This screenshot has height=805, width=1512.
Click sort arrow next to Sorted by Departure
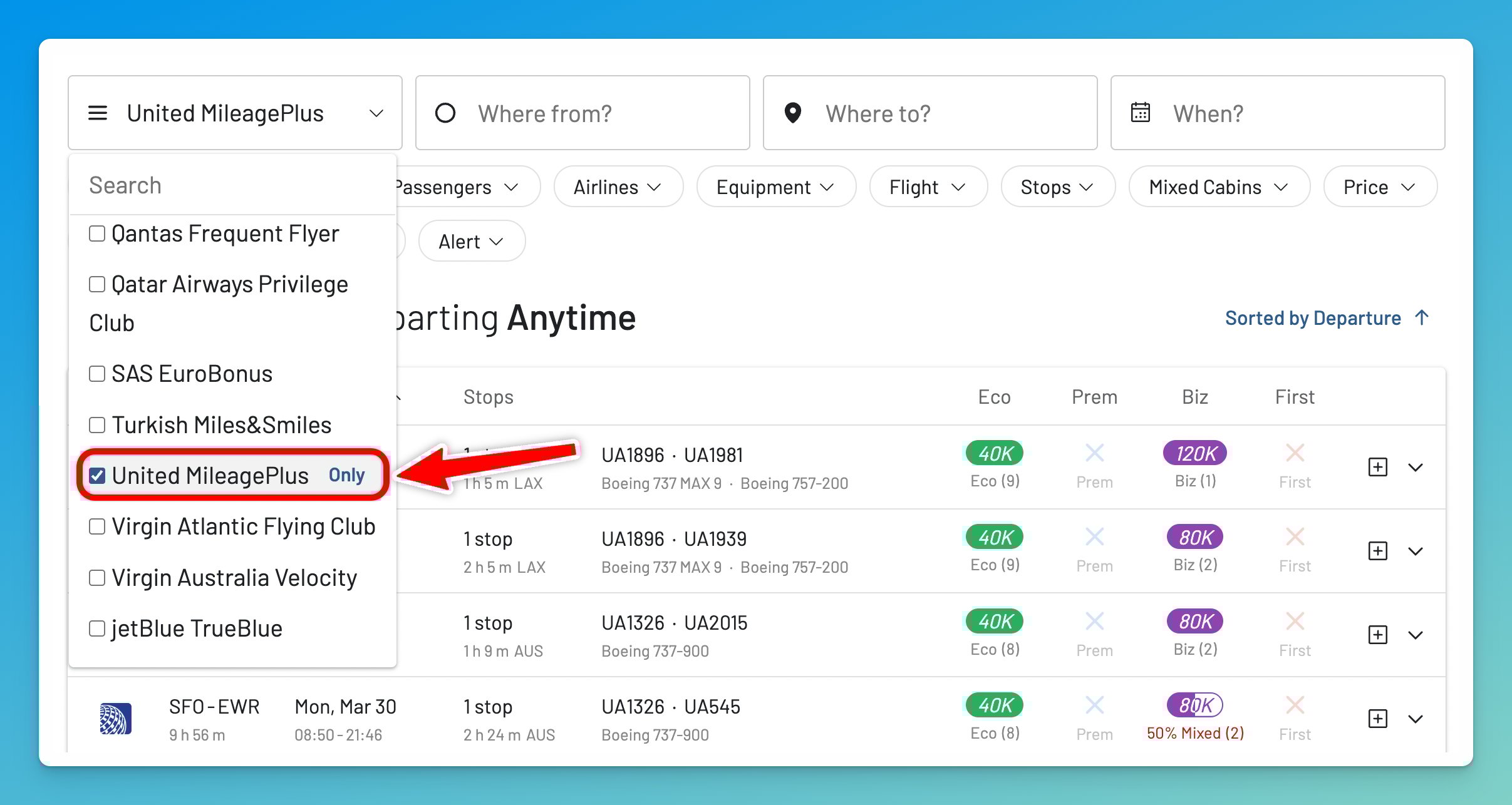1422,318
